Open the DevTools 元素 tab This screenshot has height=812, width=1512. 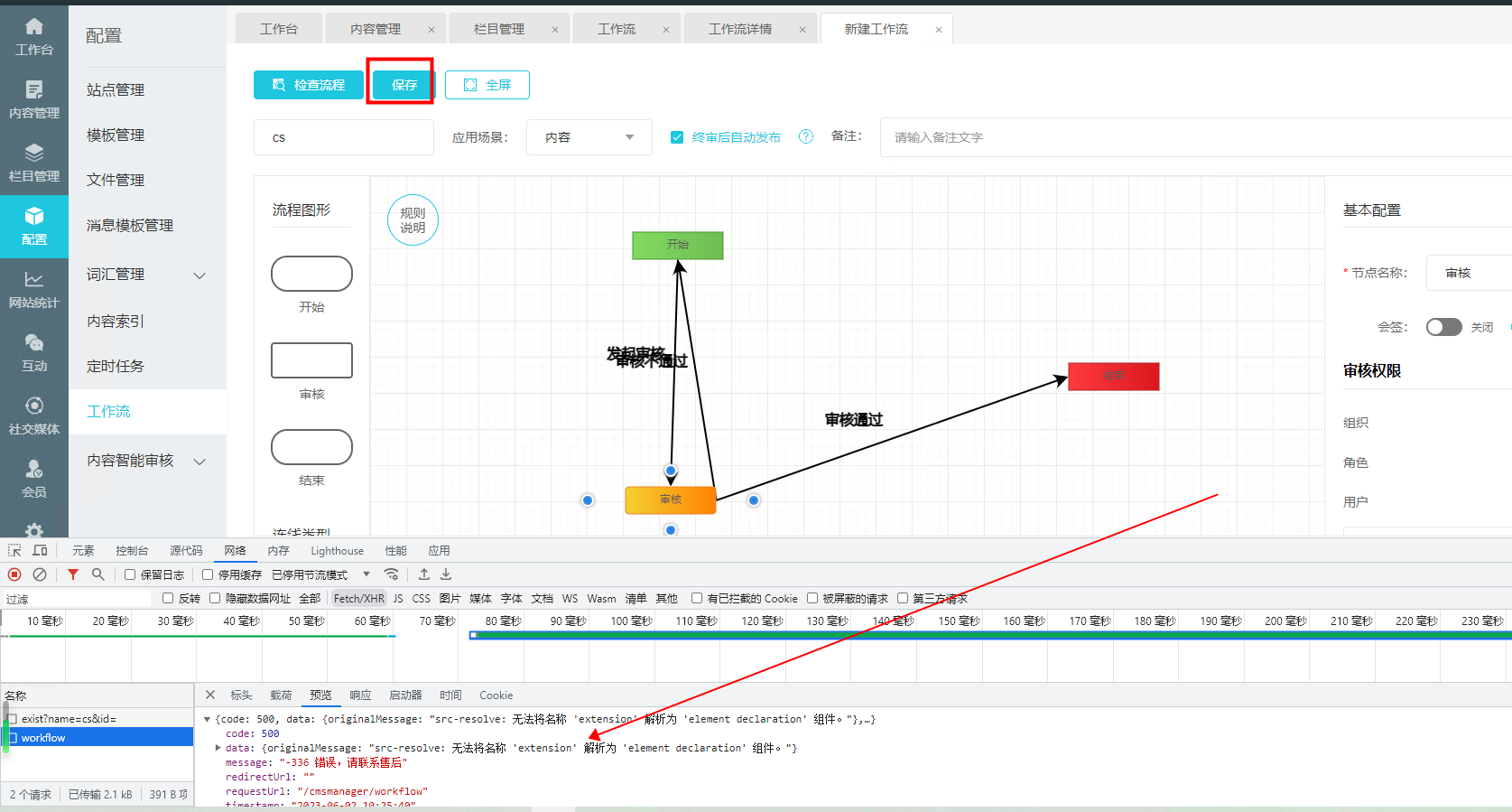pyautogui.click(x=83, y=550)
